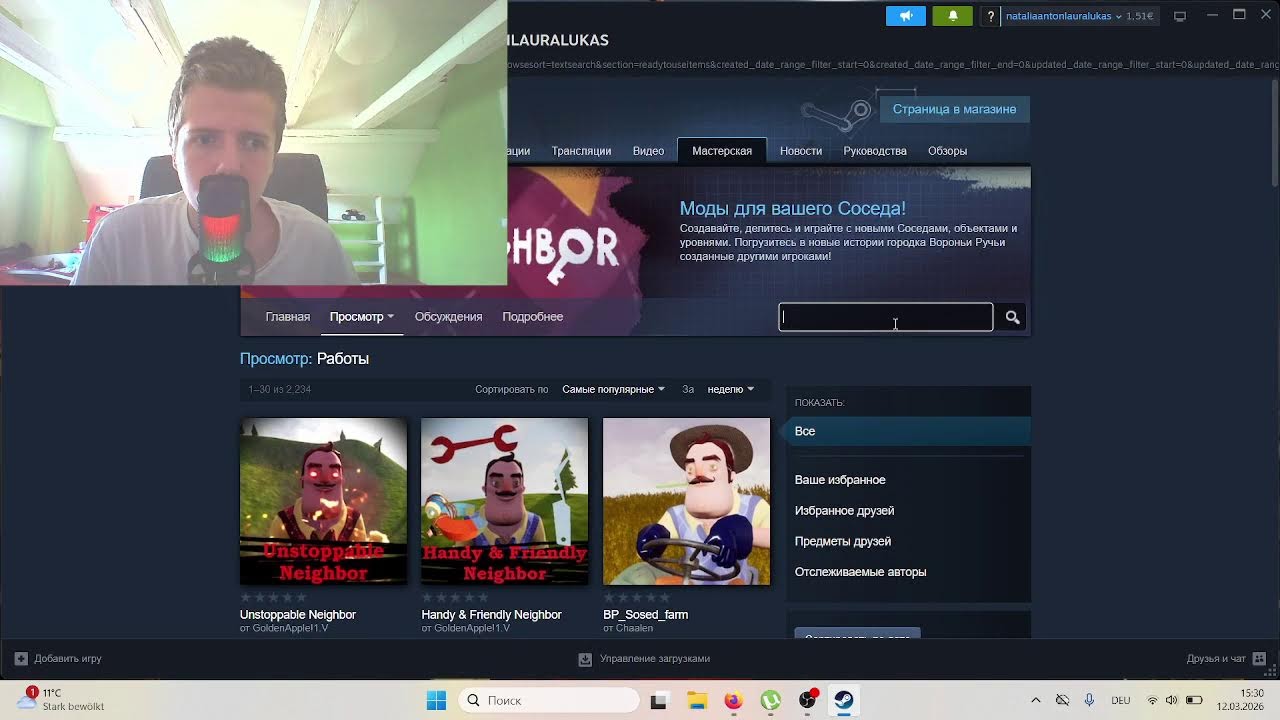Open Unstoppable Neighbor mod thumbnail
This screenshot has width=1280, height=720.
pyautogui.click(x=323, y=501)
